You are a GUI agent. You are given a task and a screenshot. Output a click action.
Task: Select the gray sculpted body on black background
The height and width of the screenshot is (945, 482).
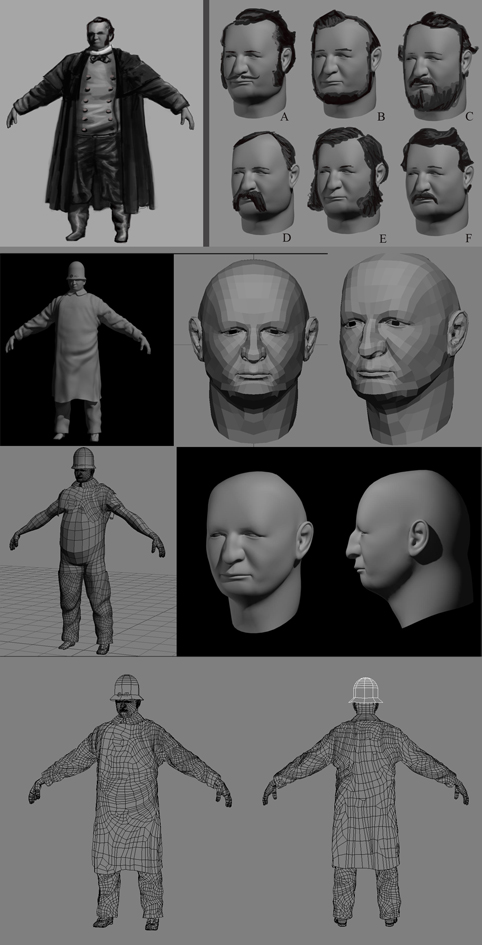(x=78, y=351)
